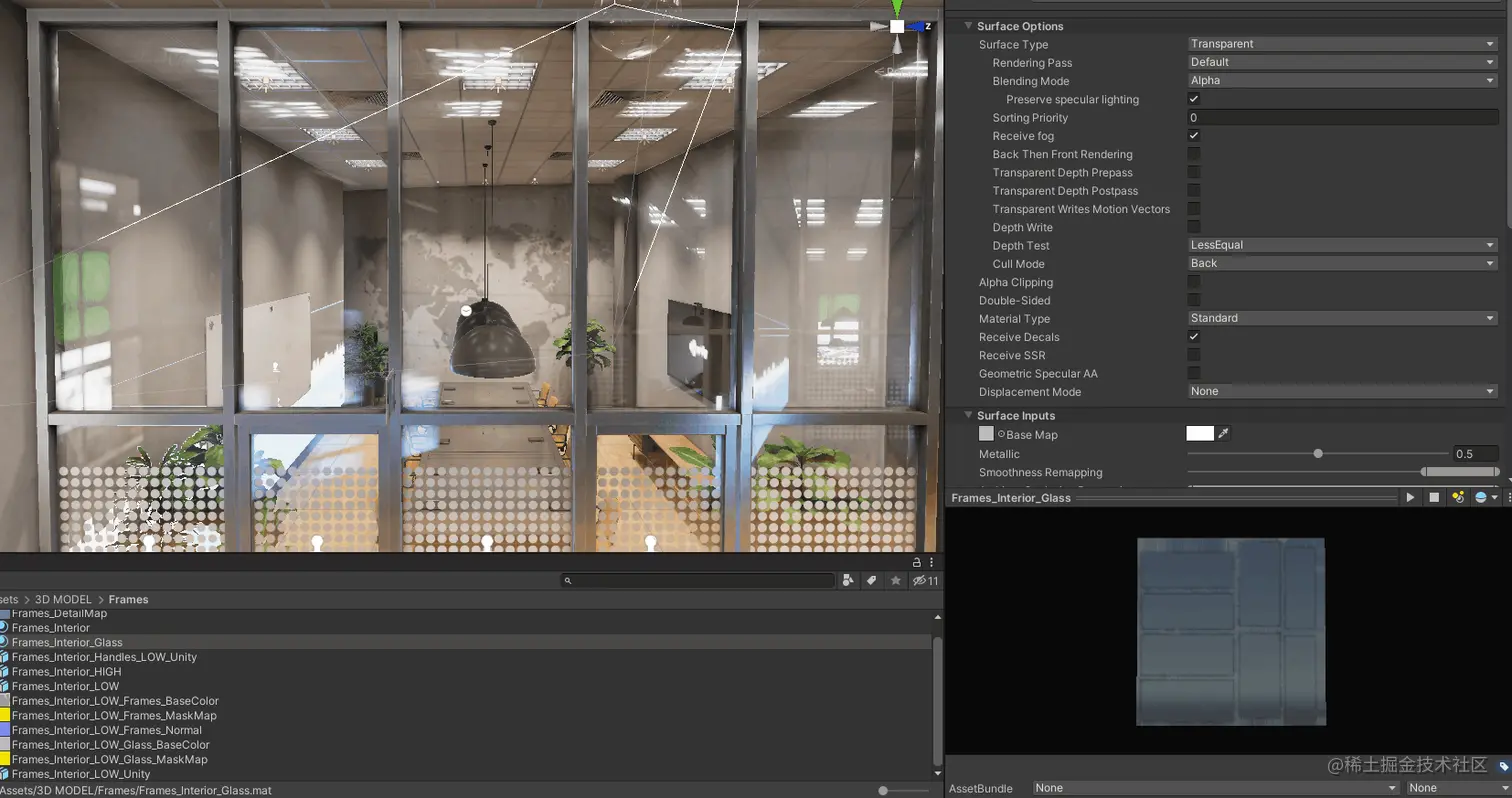
Task: Enable Depth Write checkbox
Action: 1193,227
